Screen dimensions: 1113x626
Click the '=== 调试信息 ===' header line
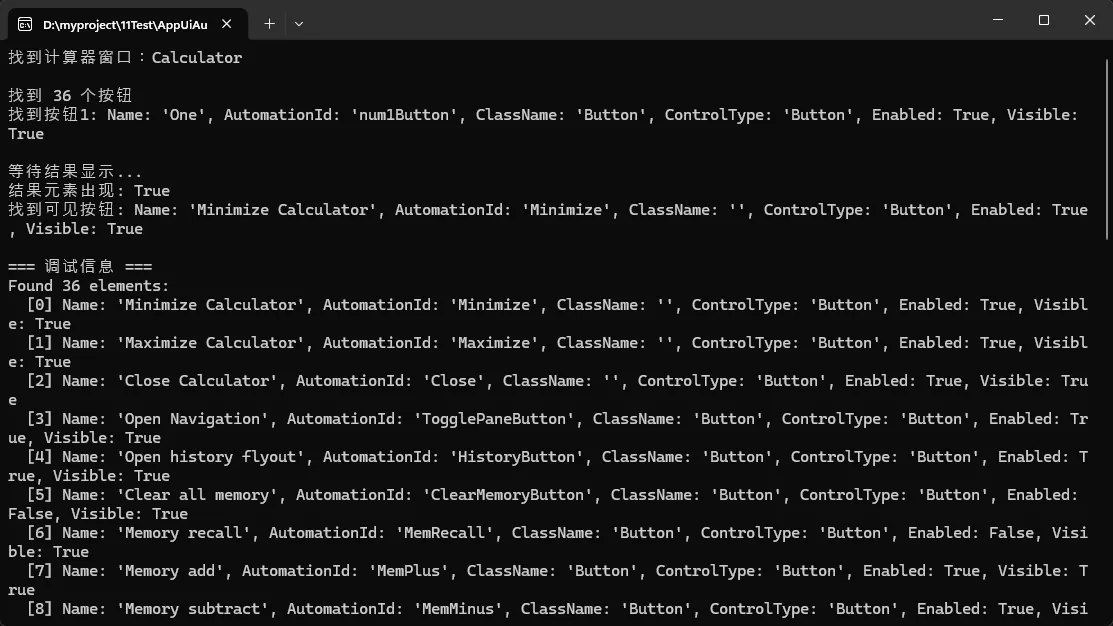pos(80,267)
